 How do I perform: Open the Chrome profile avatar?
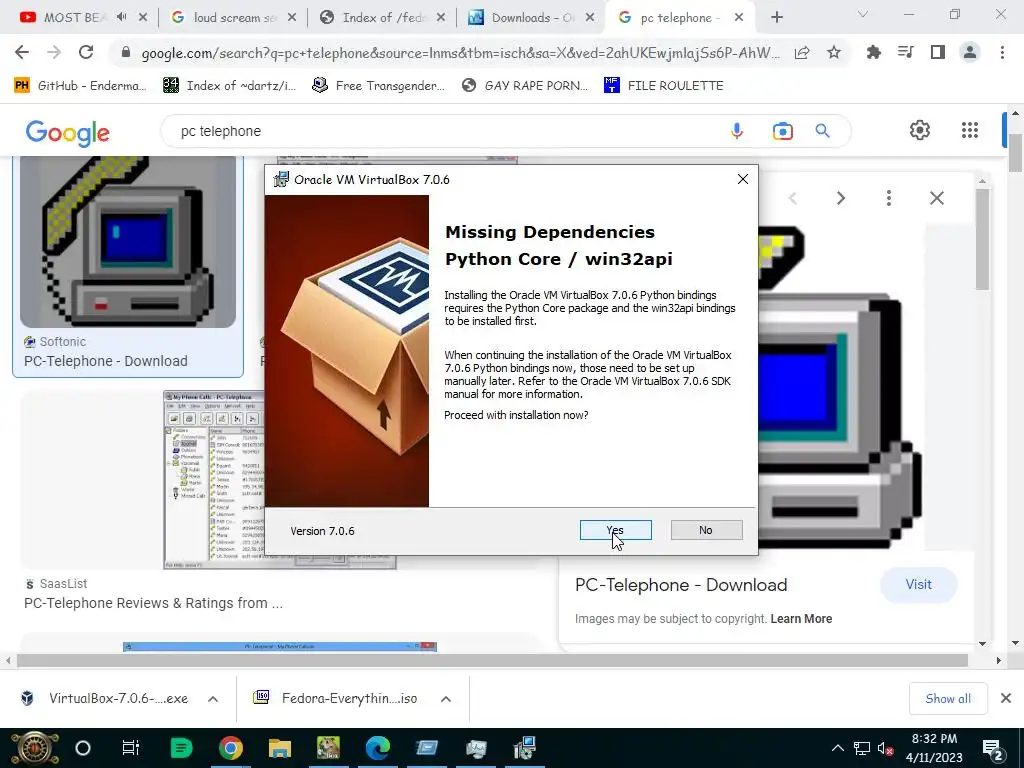(x=970, y=53)
